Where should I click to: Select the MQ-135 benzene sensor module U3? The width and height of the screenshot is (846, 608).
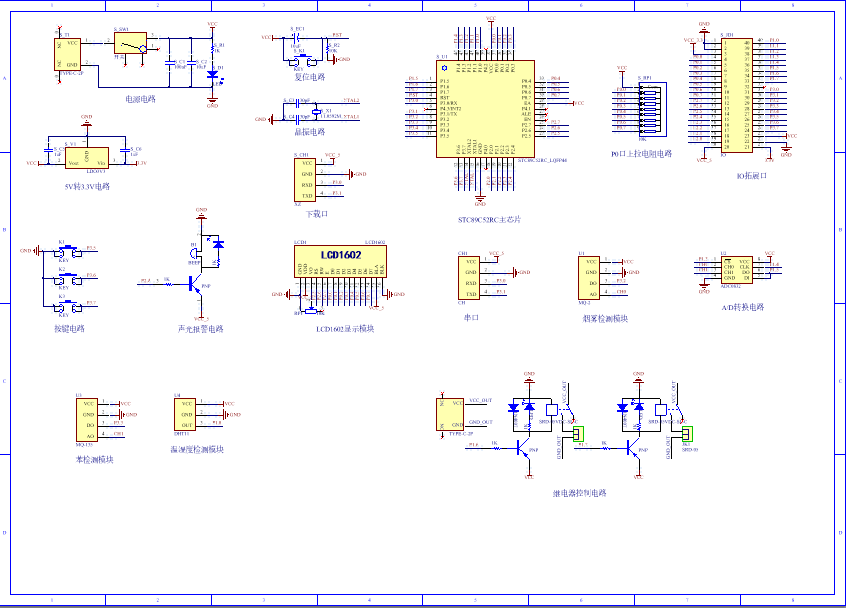pyautogui.click(x=87, y=420)
